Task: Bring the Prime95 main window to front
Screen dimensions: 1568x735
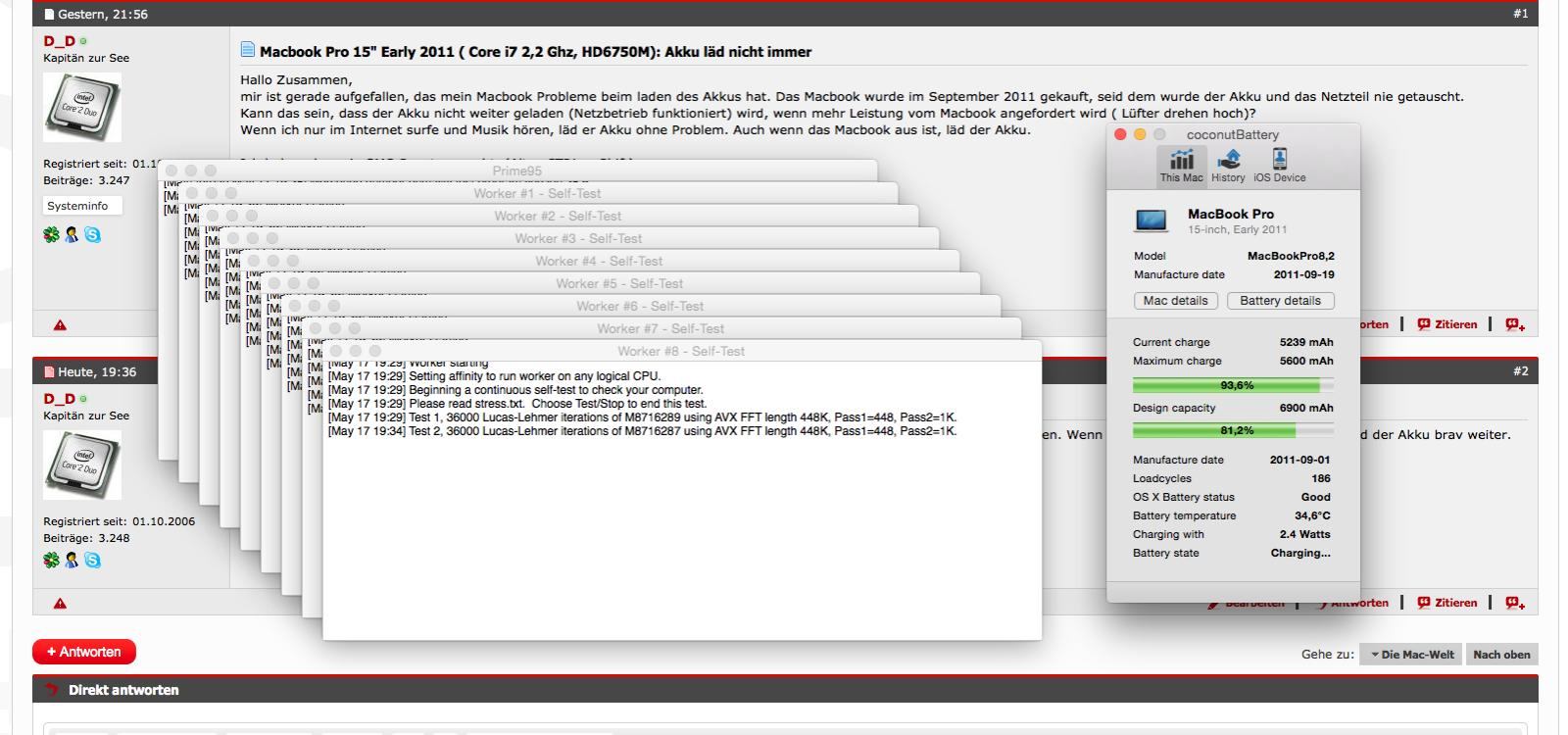Action: tap(517, 171)
